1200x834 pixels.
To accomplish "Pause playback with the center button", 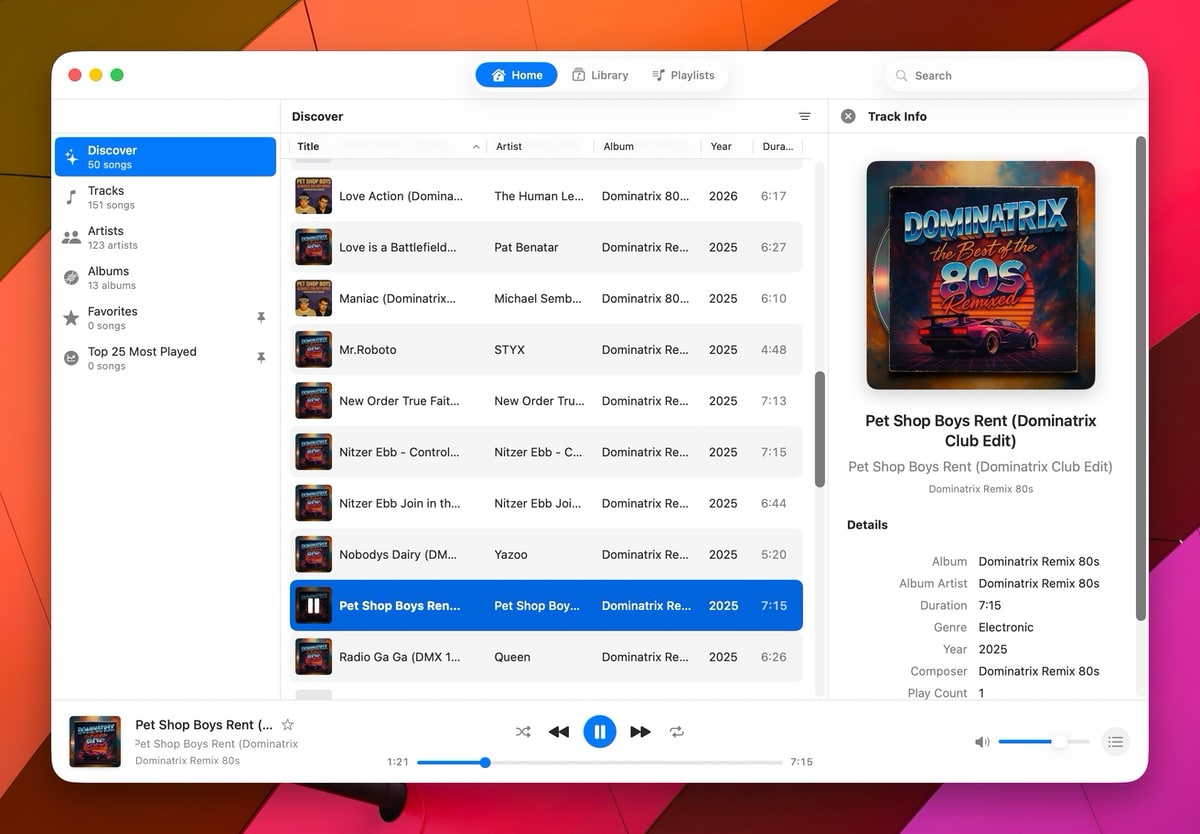I will click(x=600, y=732).
